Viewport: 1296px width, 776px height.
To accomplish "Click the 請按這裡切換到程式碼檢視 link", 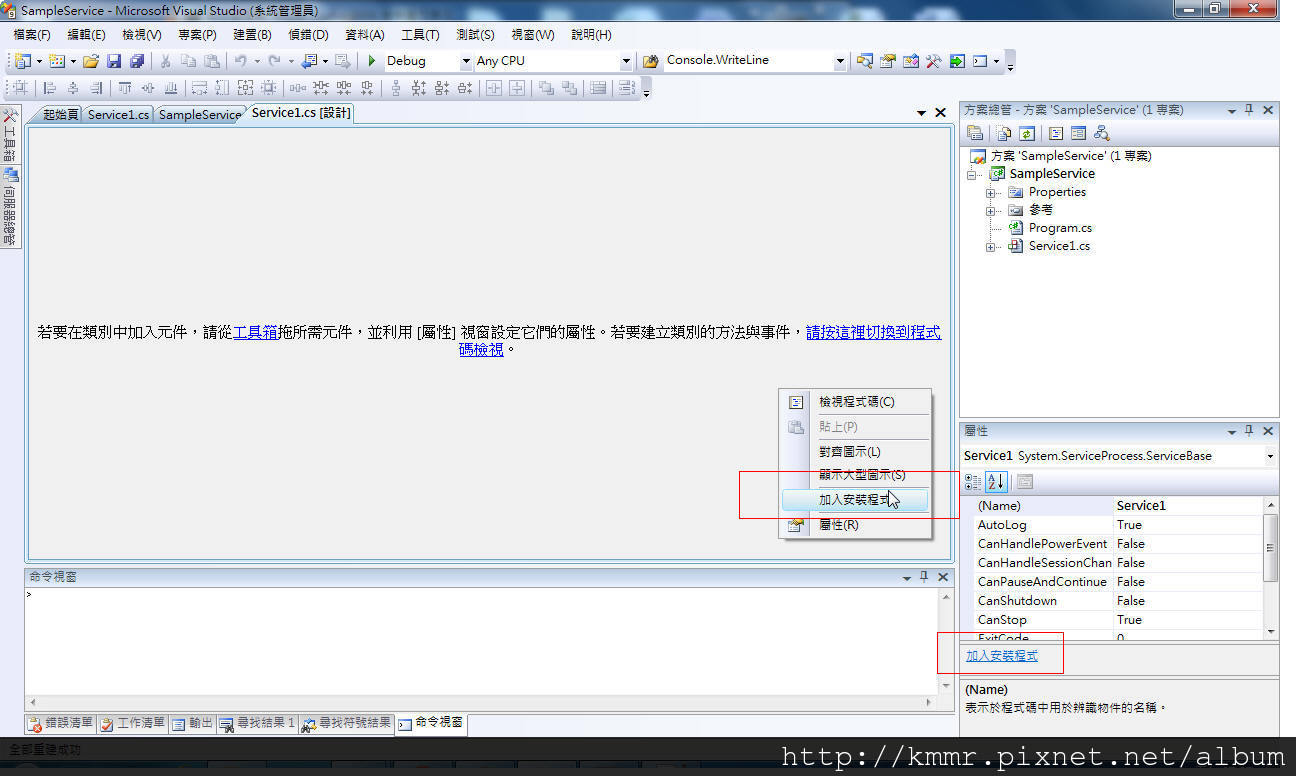I will click(x=874, y=333).
